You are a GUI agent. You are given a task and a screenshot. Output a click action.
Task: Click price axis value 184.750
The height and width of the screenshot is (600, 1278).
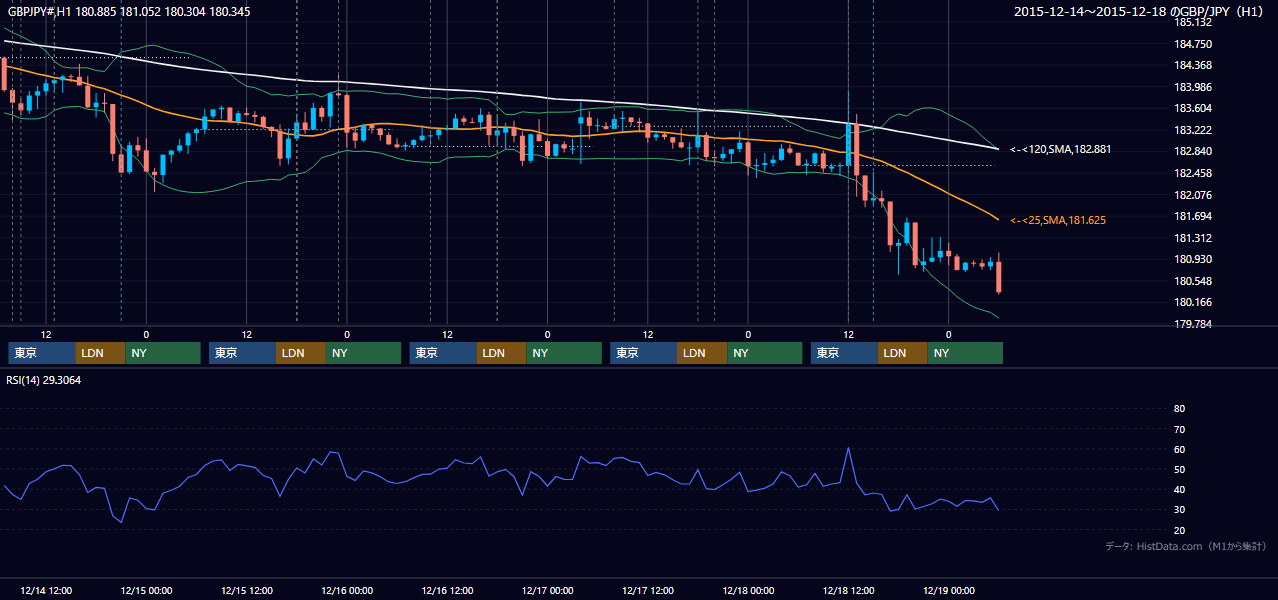coord(1192,44)
